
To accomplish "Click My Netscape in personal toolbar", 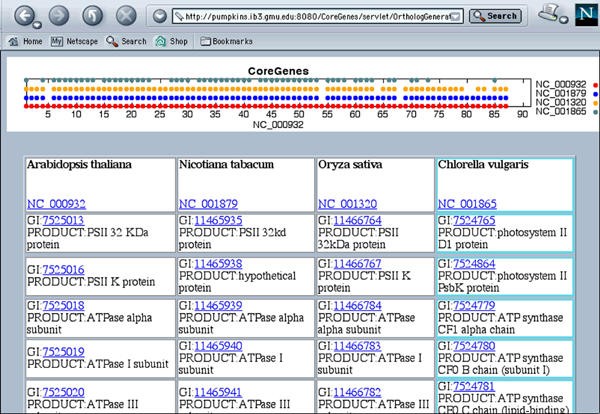I will pyautogui.click(x=76, y=42).
